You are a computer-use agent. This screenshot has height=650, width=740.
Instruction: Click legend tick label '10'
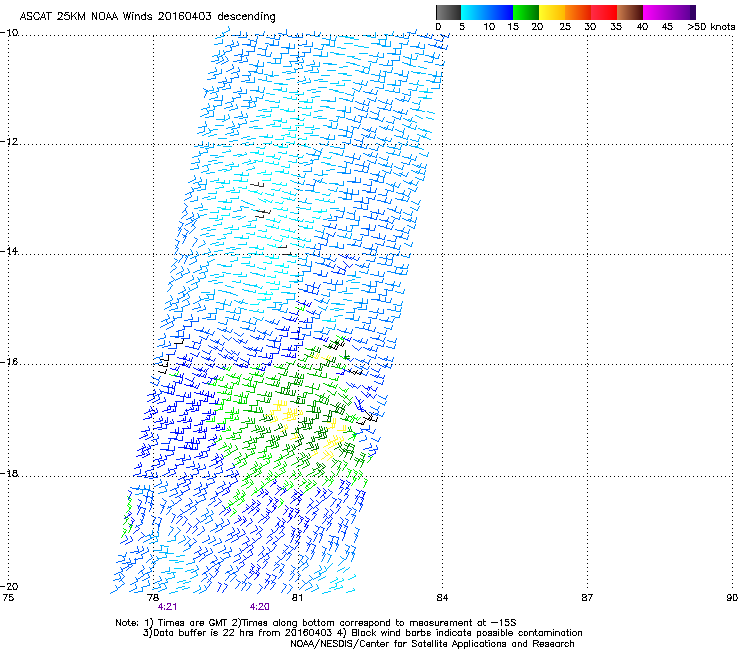point(489,27)
